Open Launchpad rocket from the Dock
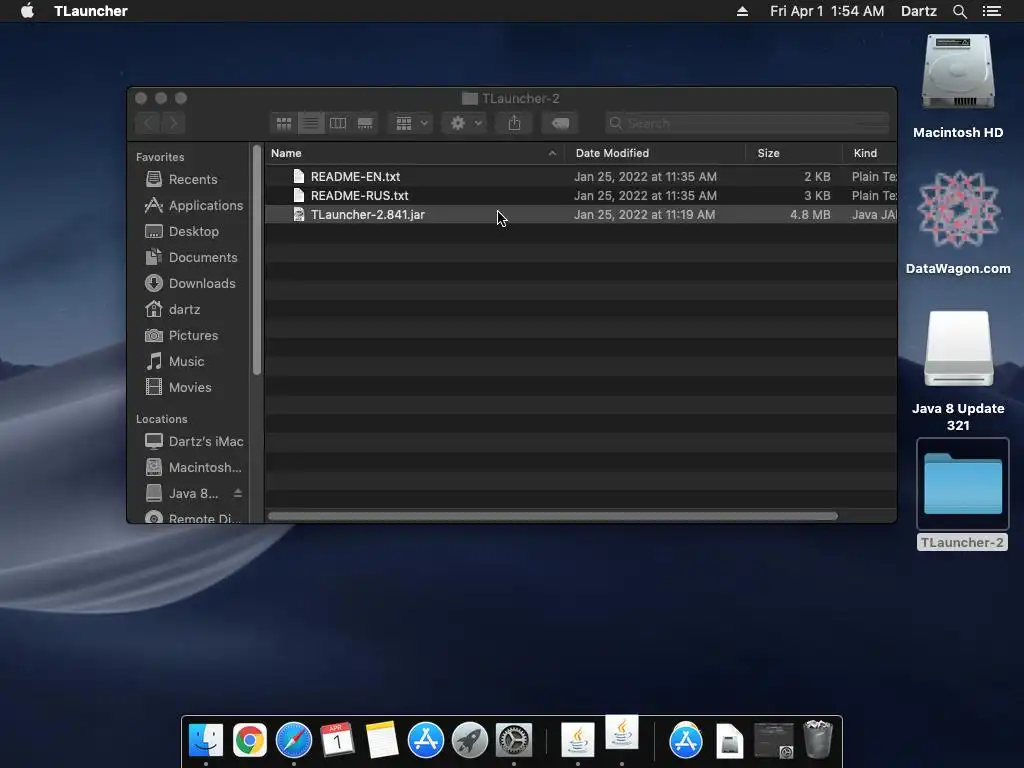1024x768 pixels. point(470,740)
